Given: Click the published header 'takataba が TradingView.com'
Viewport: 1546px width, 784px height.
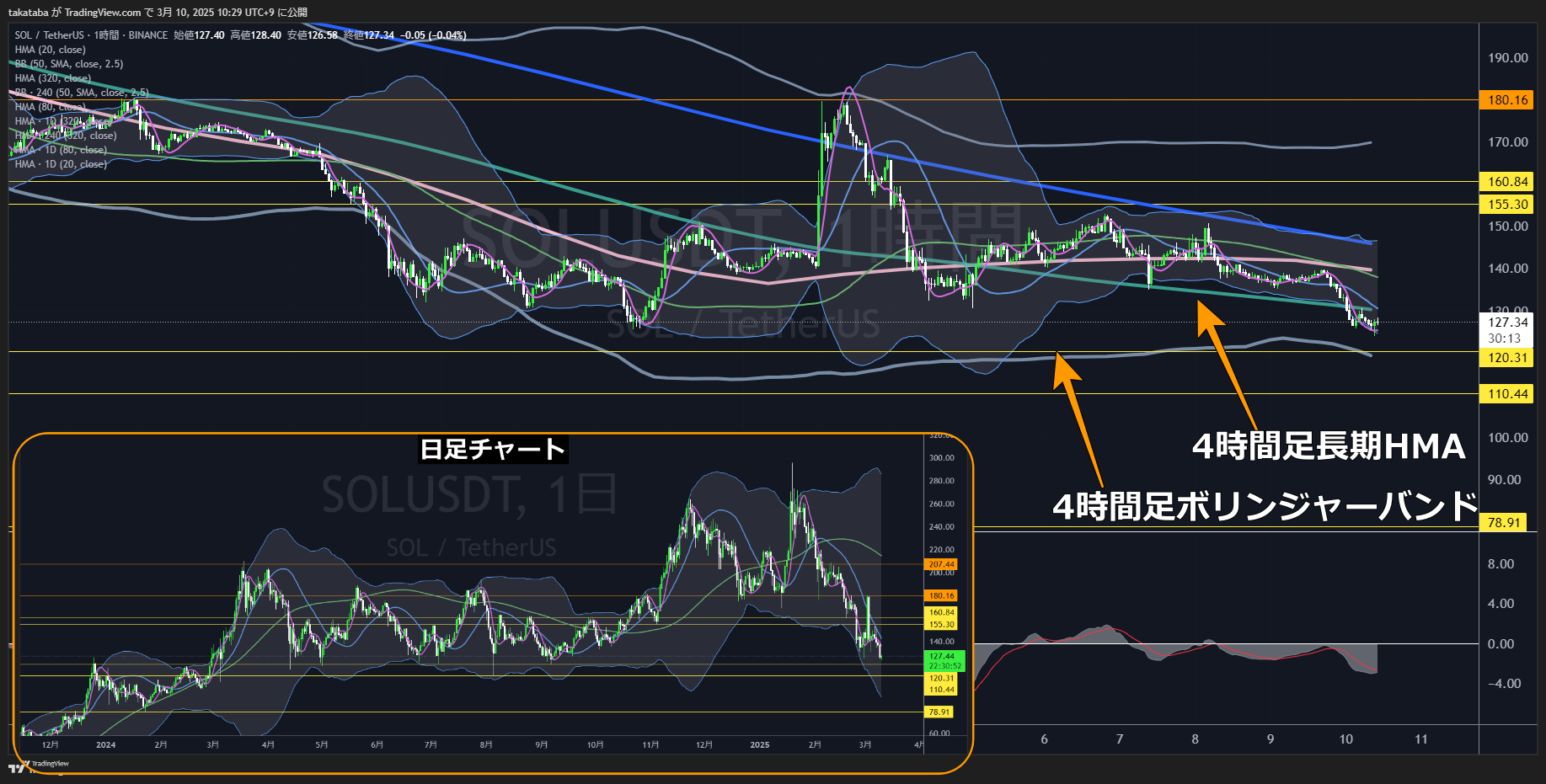Looking at the screenshot, I should coord(75,12).
